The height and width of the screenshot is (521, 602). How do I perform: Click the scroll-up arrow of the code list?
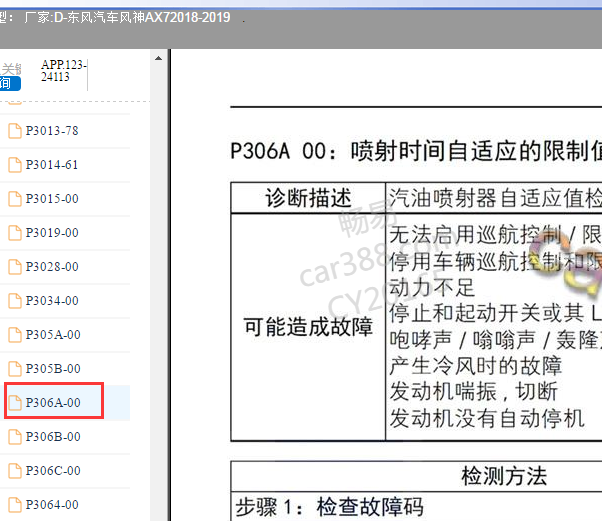click(158, 58)
